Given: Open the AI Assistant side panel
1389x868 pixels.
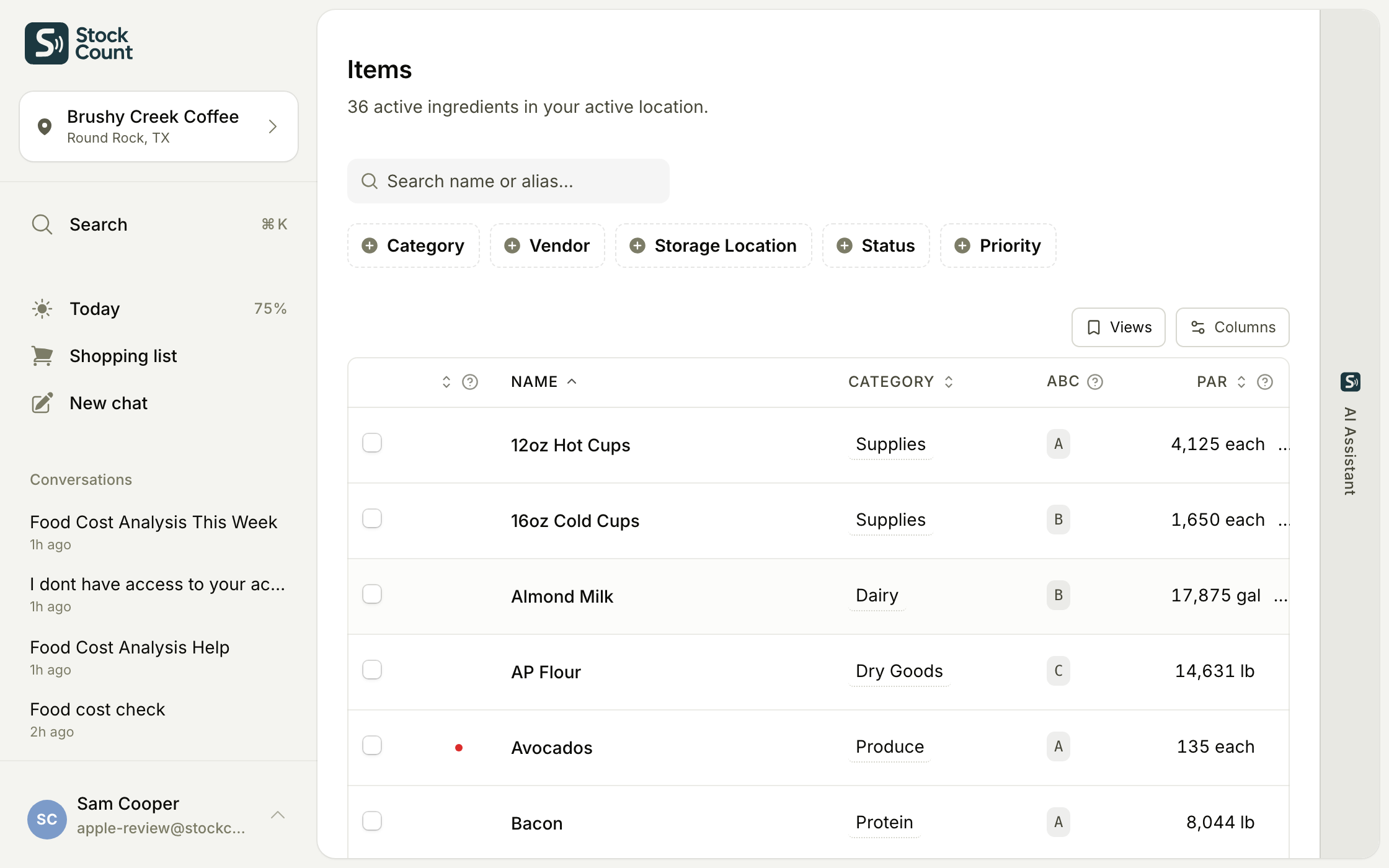Looking at the screenshot, I should [x=1350, y=434].
